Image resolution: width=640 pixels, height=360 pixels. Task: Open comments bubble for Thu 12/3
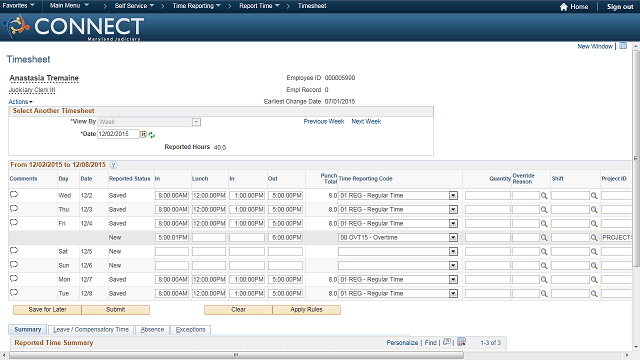click(x=14, y=209)
